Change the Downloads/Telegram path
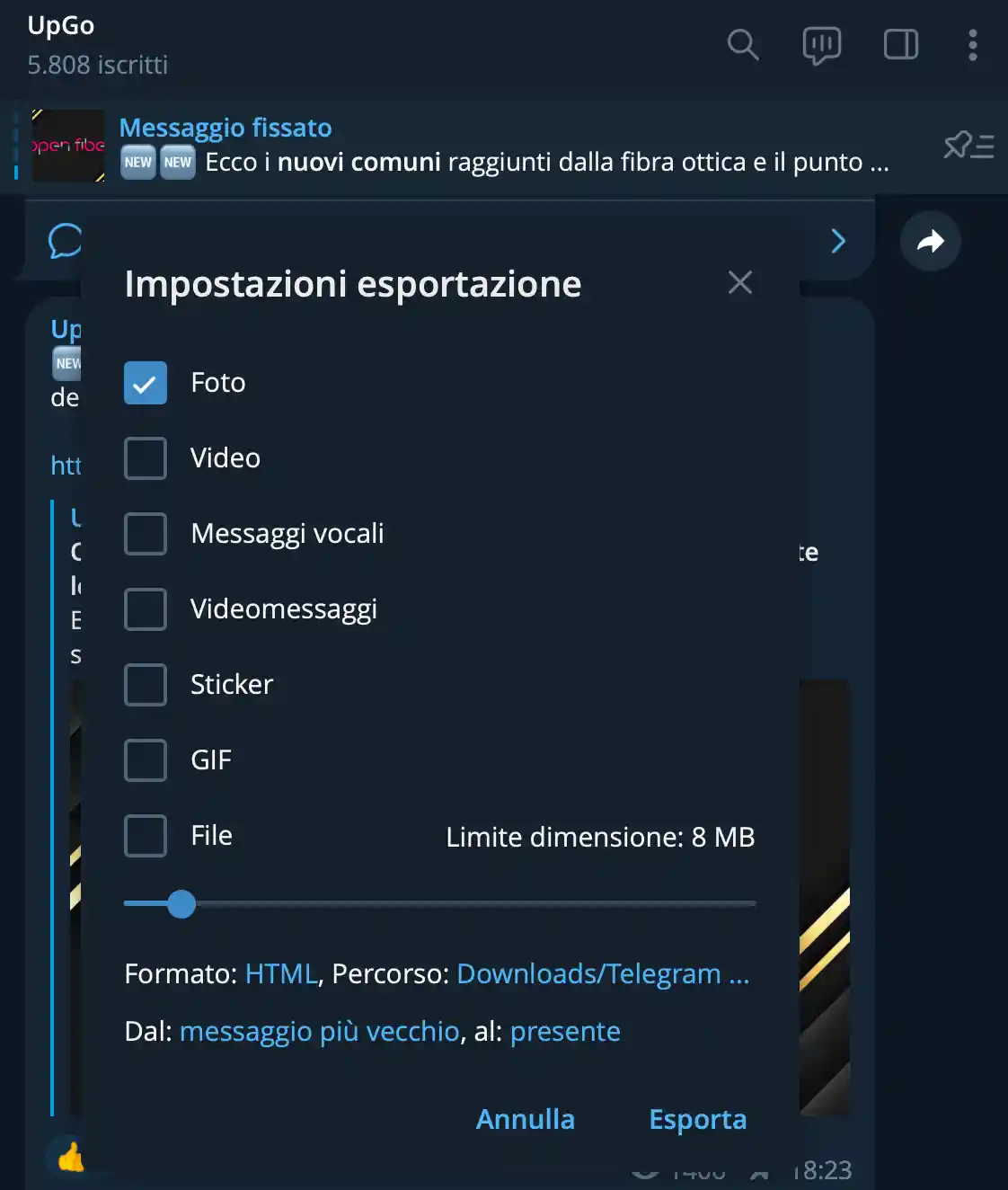Image resolution: width=1008 pixels, height=1190 pixels. pos(603,973)
